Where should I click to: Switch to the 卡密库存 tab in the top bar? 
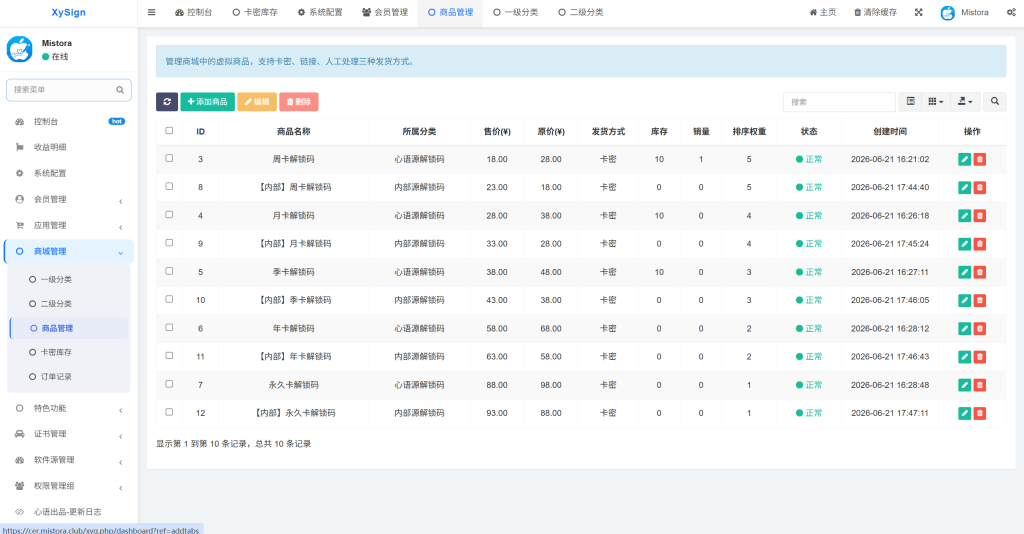coord(255,12)
